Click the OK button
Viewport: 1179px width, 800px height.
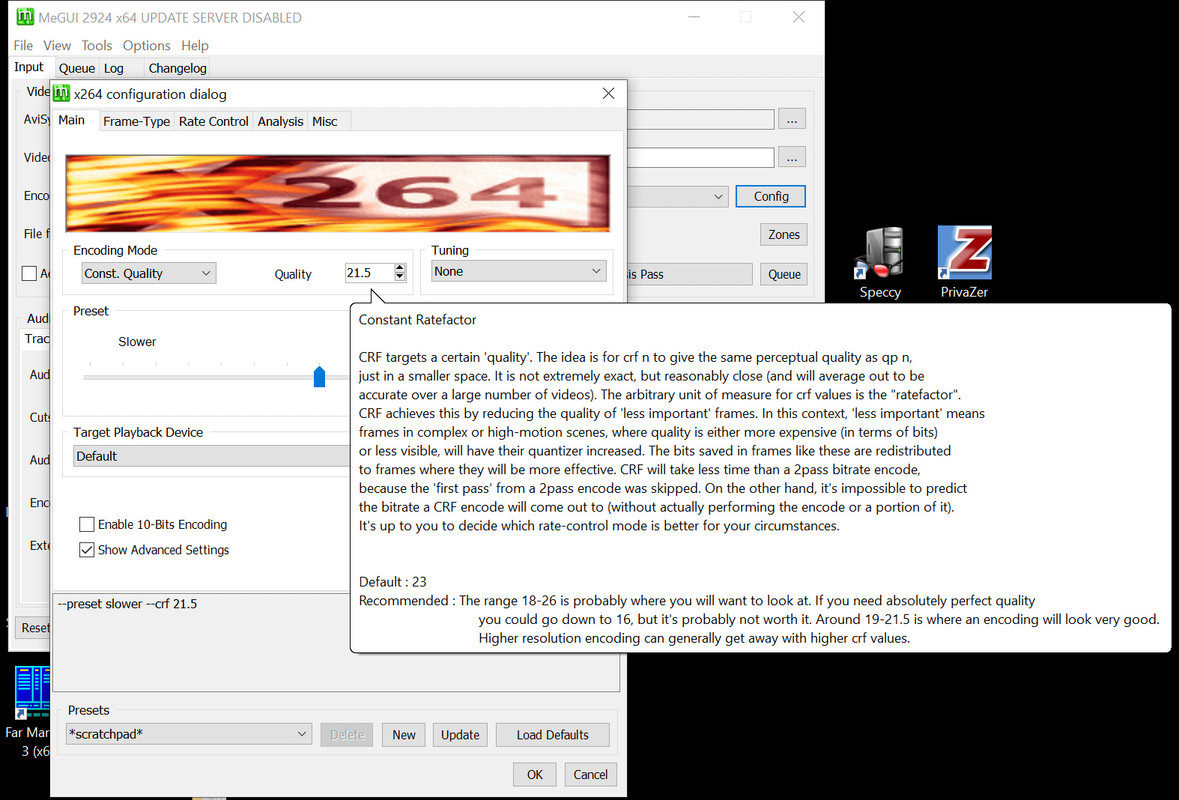pos(535,774)
